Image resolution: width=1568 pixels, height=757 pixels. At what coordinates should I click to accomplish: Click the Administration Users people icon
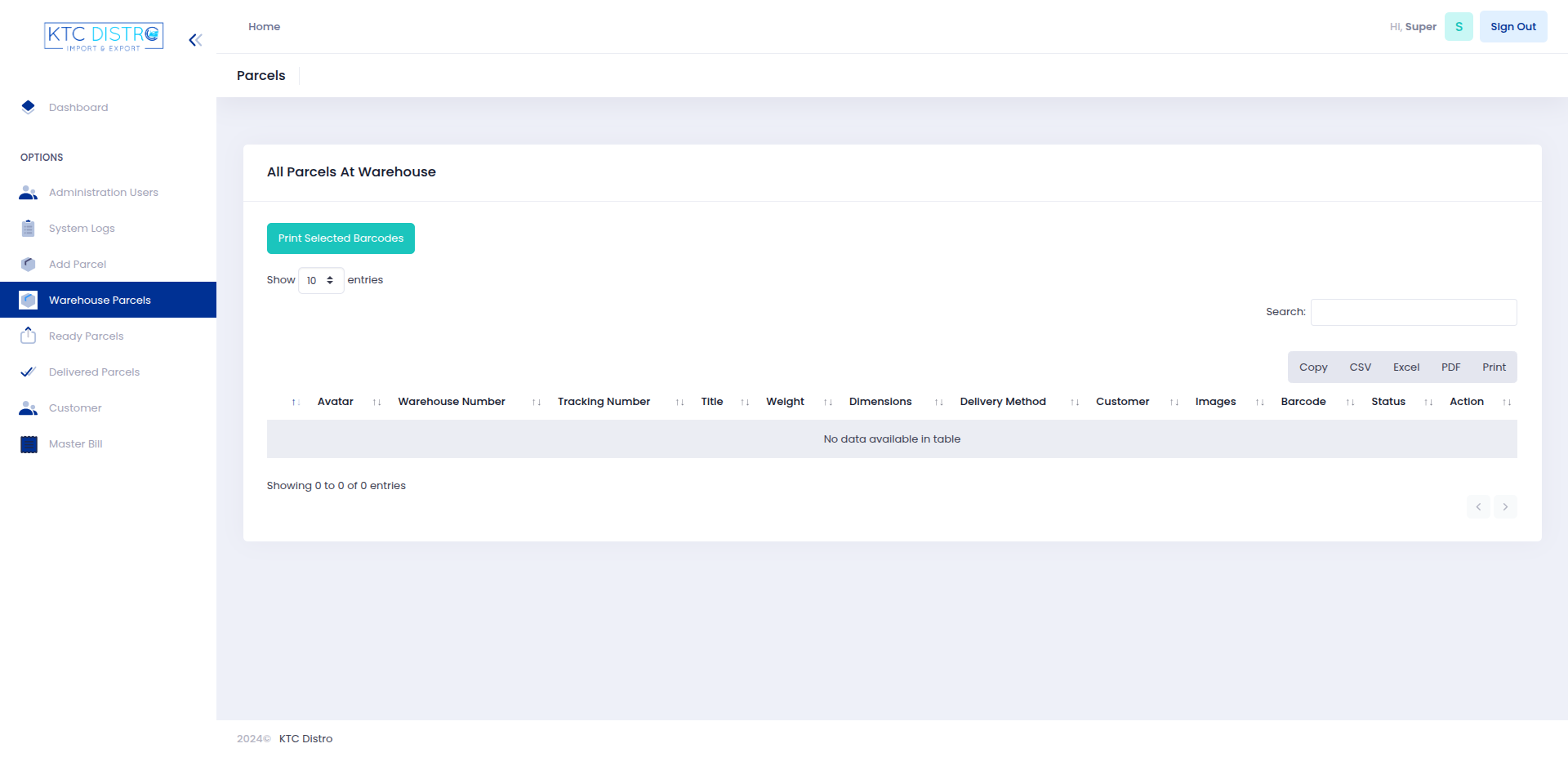click(29, 193)
